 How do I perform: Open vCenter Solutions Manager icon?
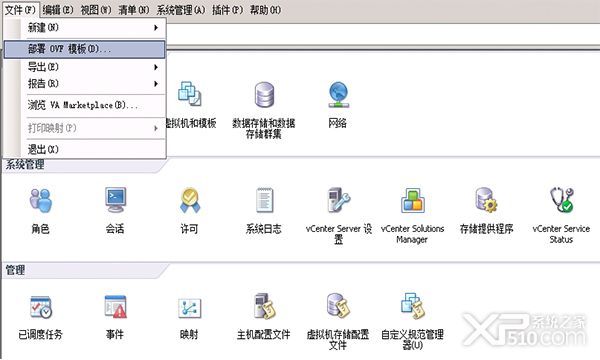click(412, 200)
